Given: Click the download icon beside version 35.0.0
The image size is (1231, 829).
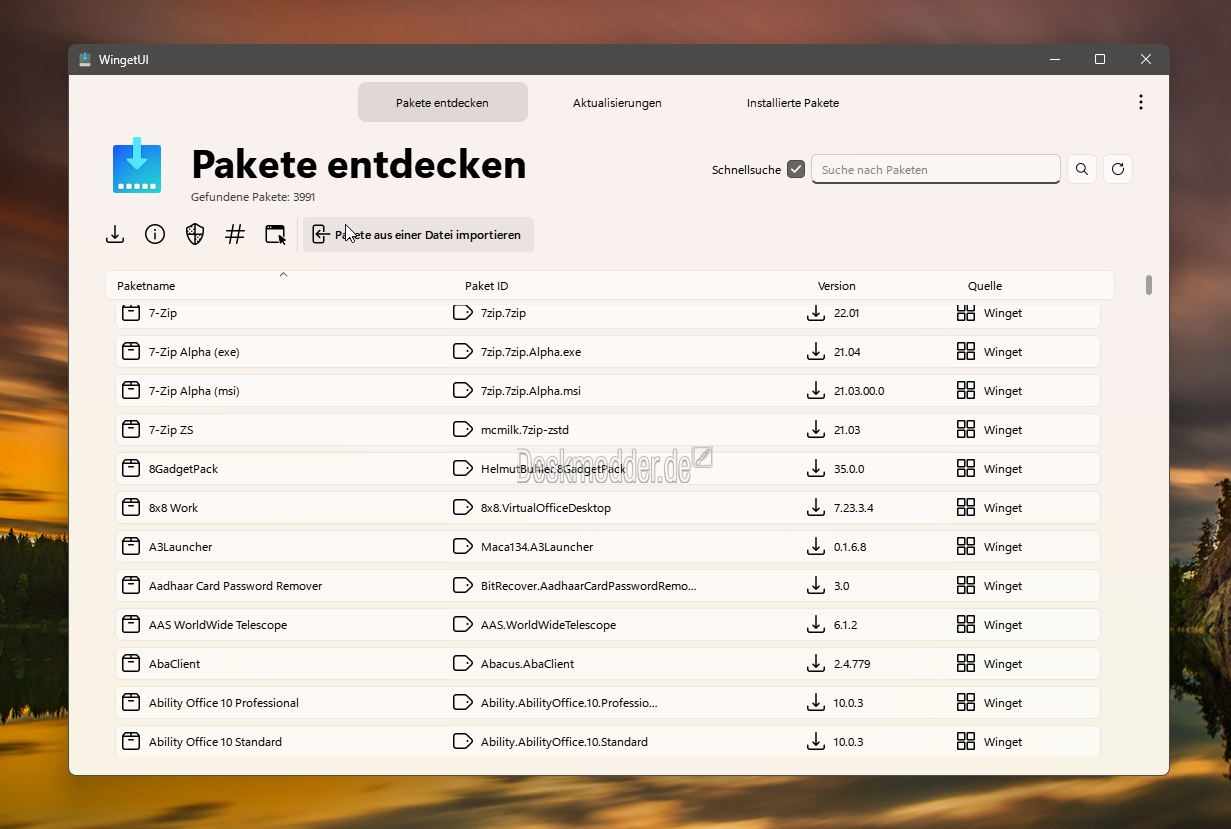Looking at the screenshot, I should (x=816, y=469).
